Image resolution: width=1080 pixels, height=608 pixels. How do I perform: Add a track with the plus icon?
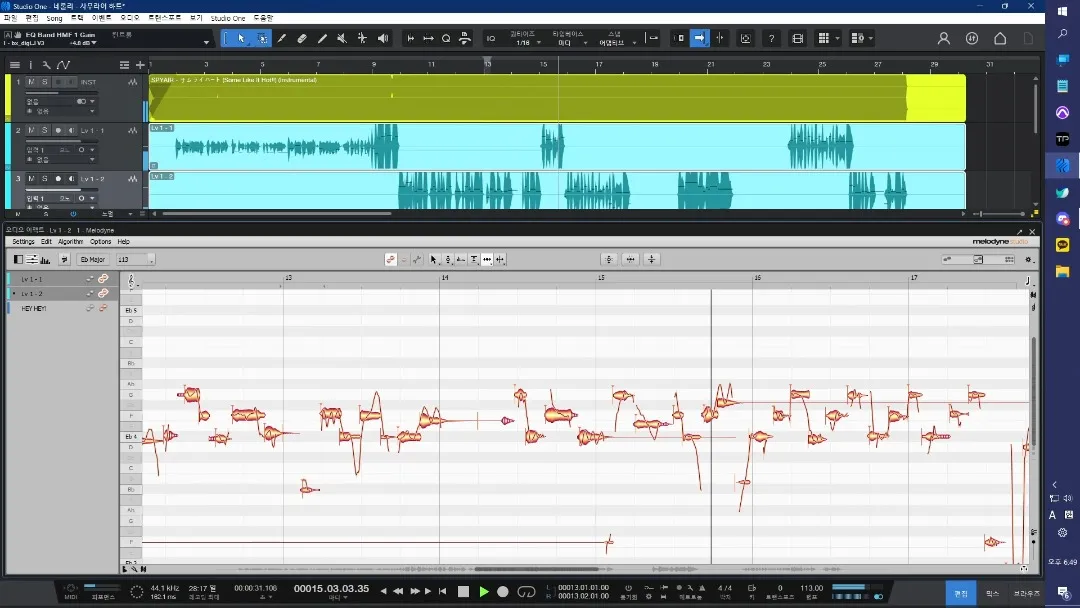(x=140, y=65)
